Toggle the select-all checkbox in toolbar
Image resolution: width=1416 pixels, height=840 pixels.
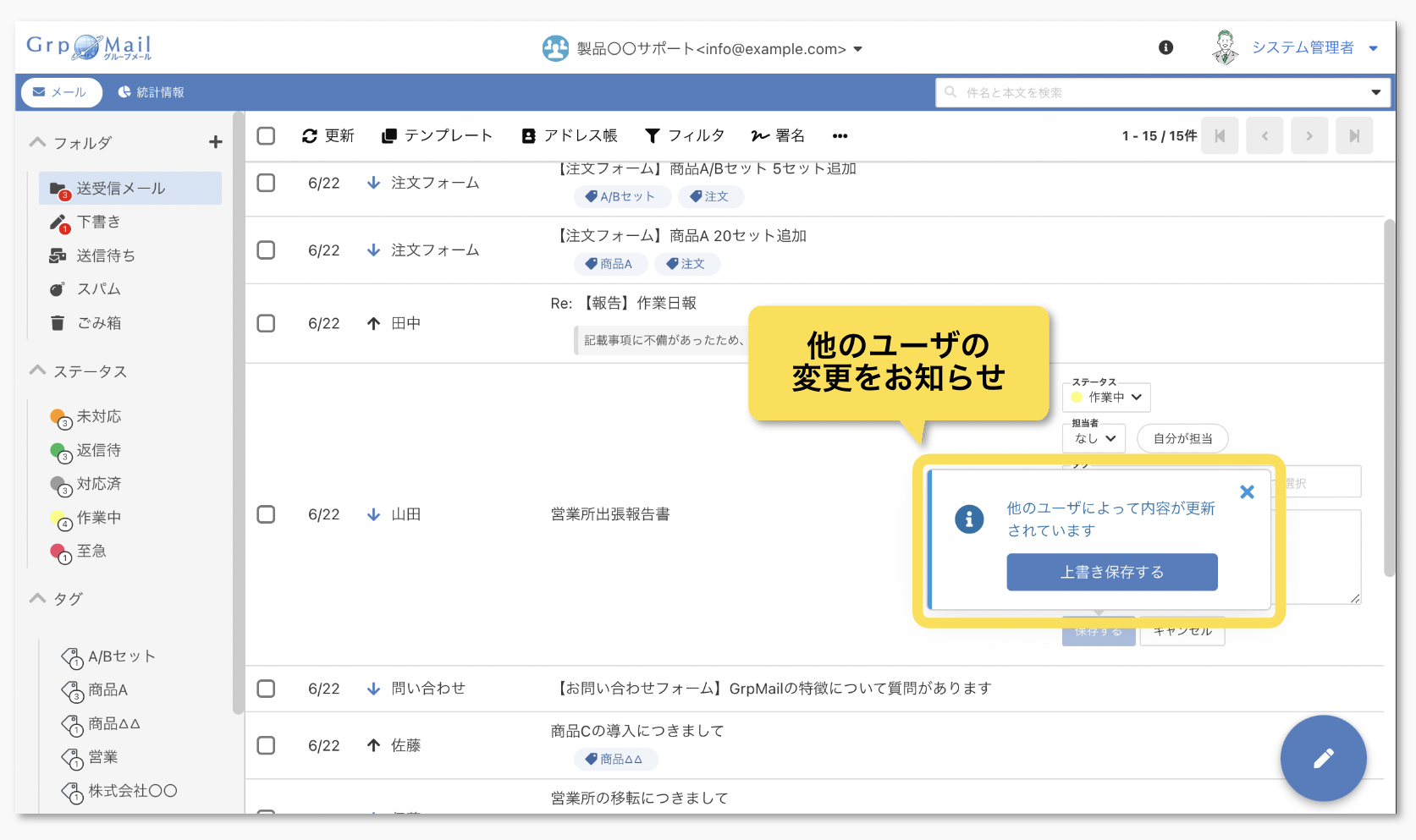pyautogui.click(x=266, y=135)
